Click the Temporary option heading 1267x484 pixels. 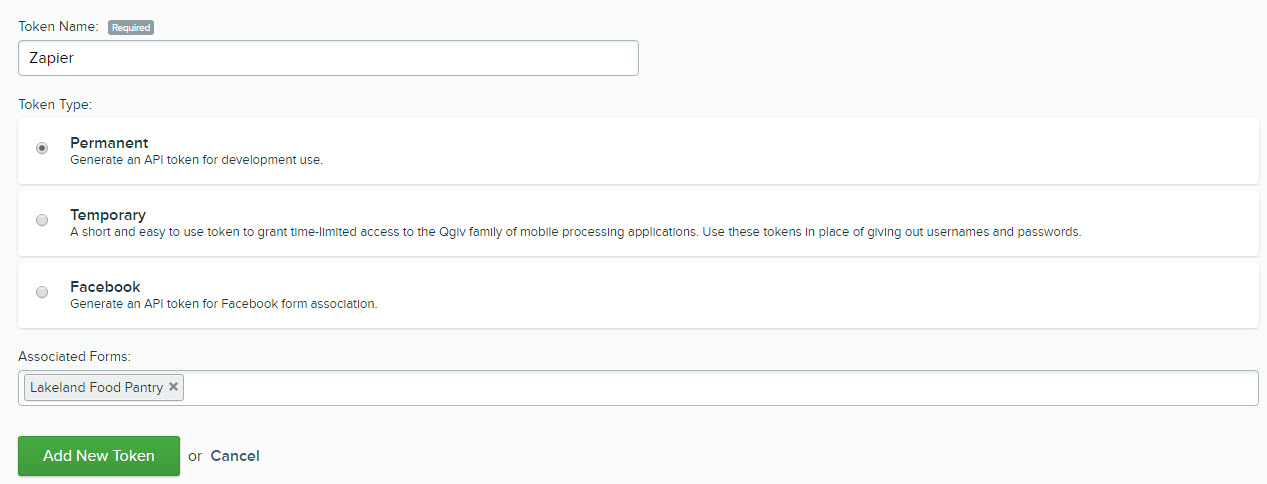click(108, 215)
